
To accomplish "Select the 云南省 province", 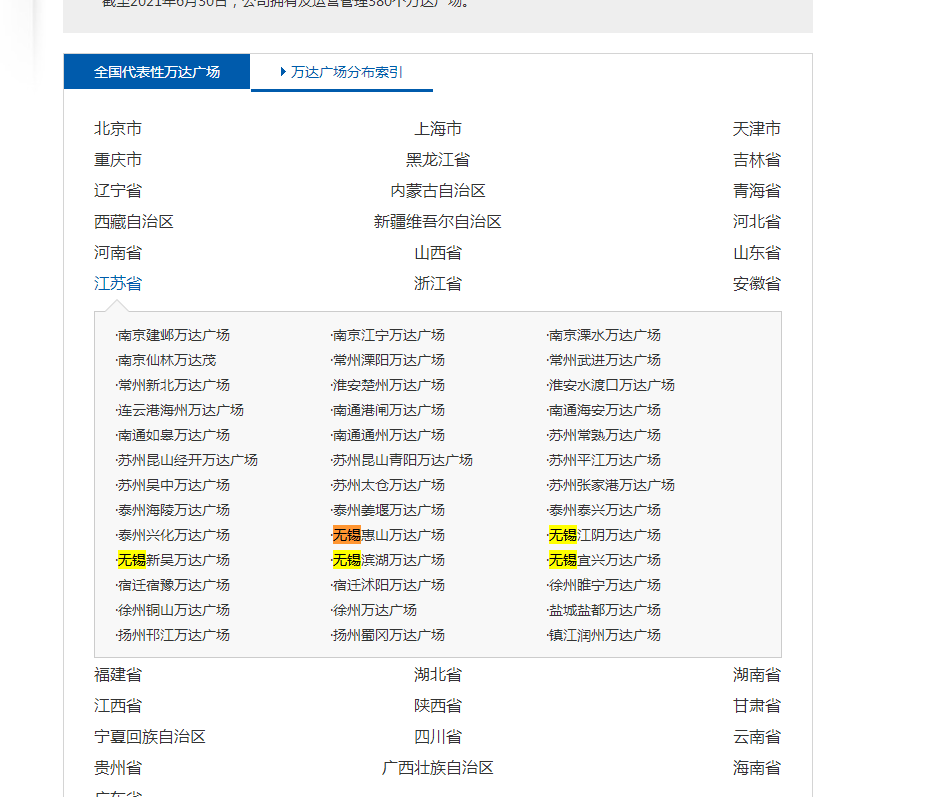I will point(757,737).
